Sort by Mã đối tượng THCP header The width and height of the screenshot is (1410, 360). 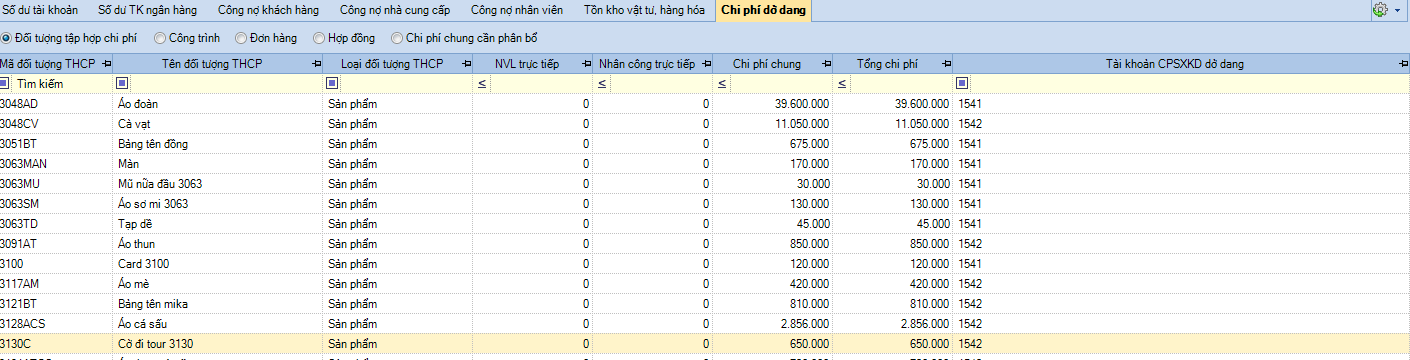[47, 64]
